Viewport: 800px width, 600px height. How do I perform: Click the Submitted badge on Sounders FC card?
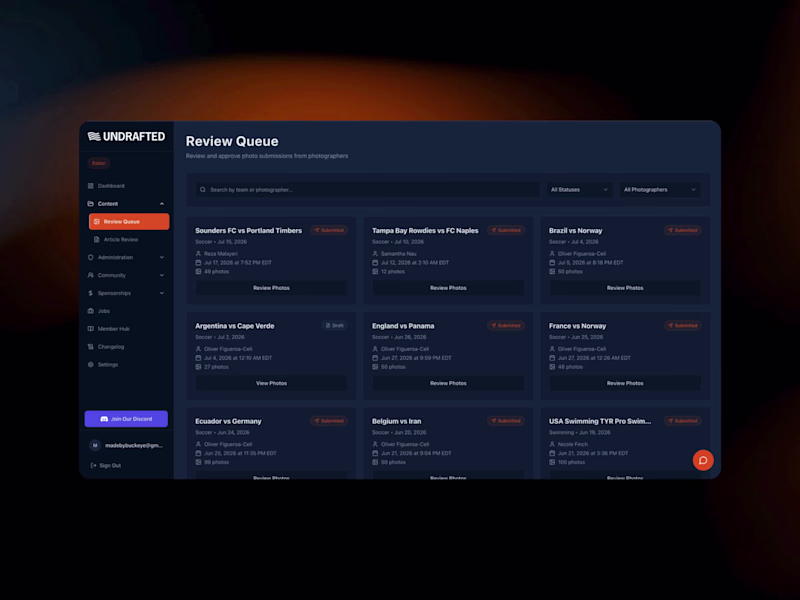click(x=329, y=230)
